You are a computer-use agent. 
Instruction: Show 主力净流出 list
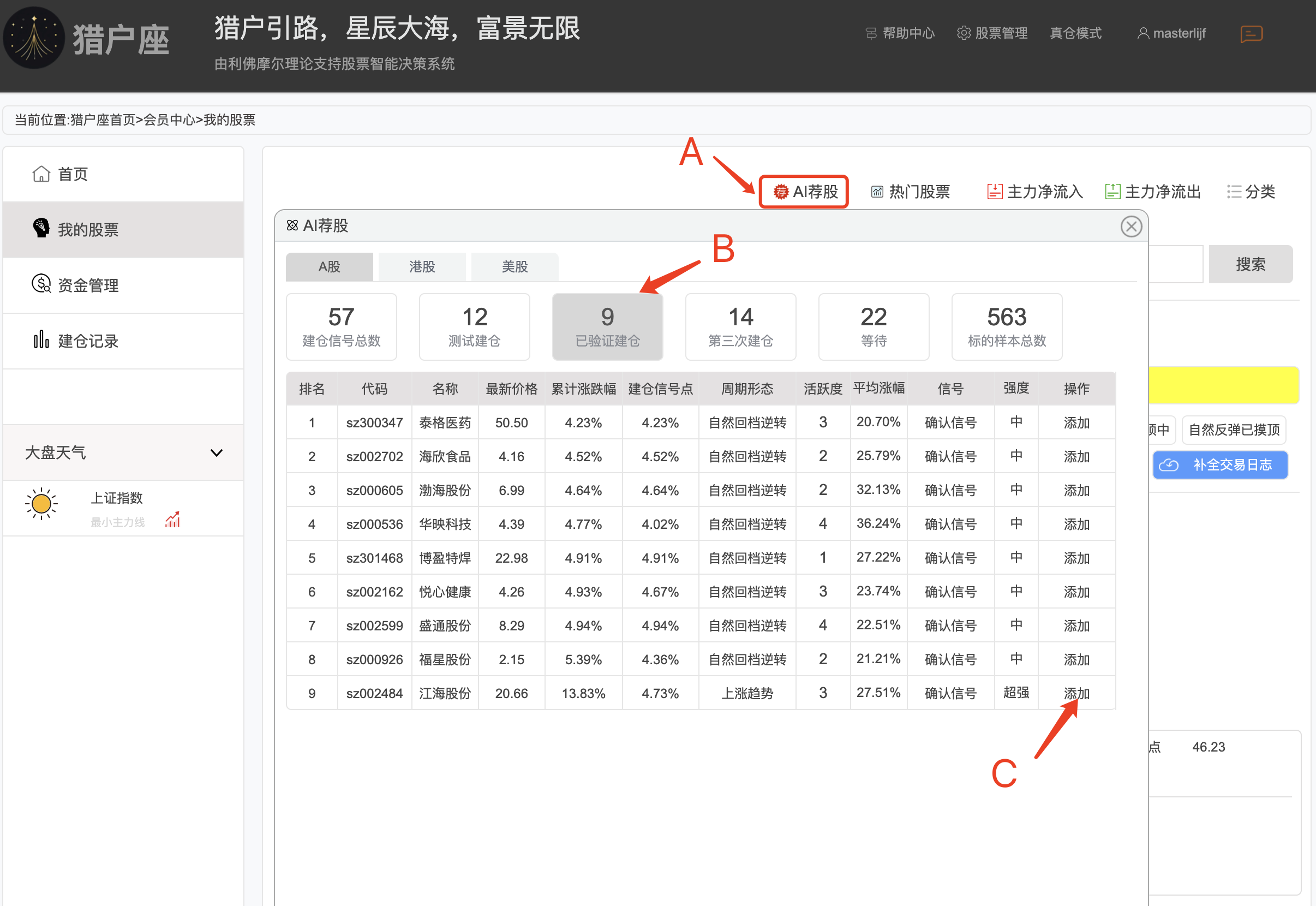[x=1152, y=192]
